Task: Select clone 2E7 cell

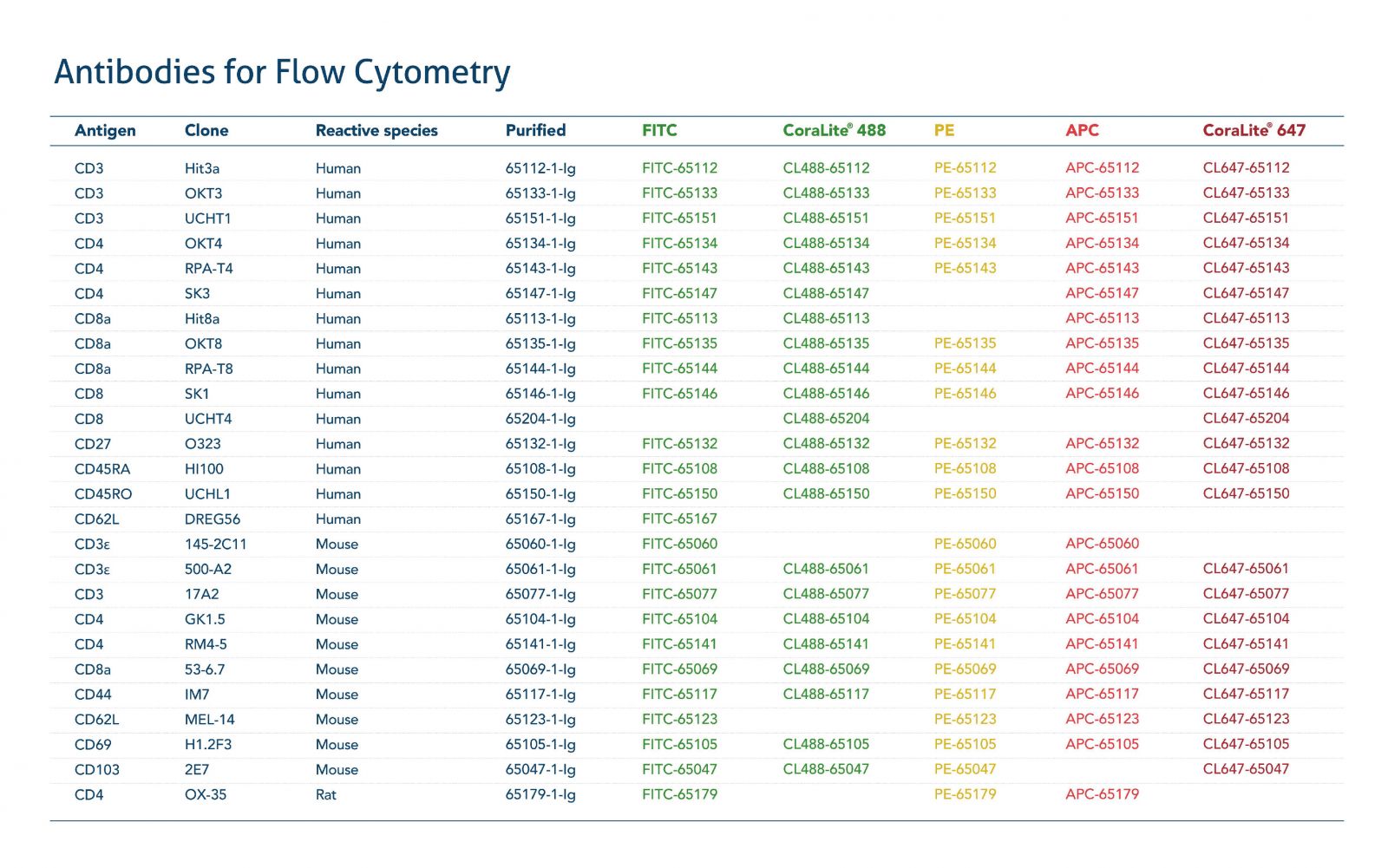Action: tap(197, 770)
